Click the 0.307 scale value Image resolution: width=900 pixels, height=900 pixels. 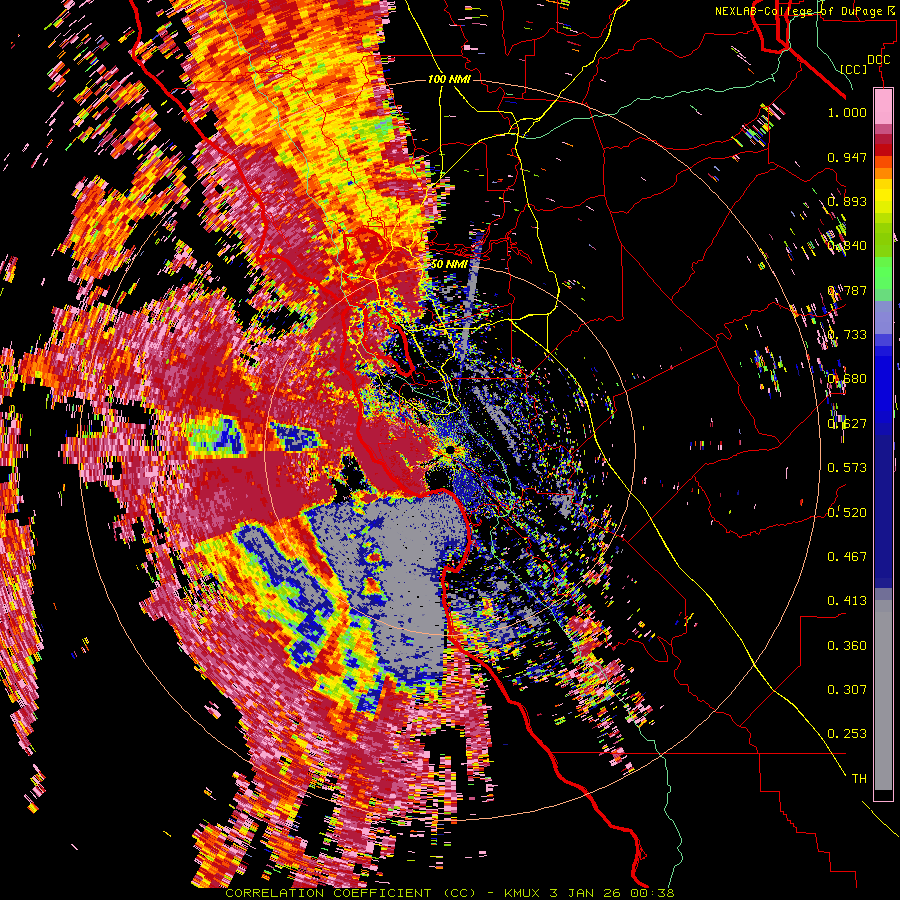[x=847, y=690]
